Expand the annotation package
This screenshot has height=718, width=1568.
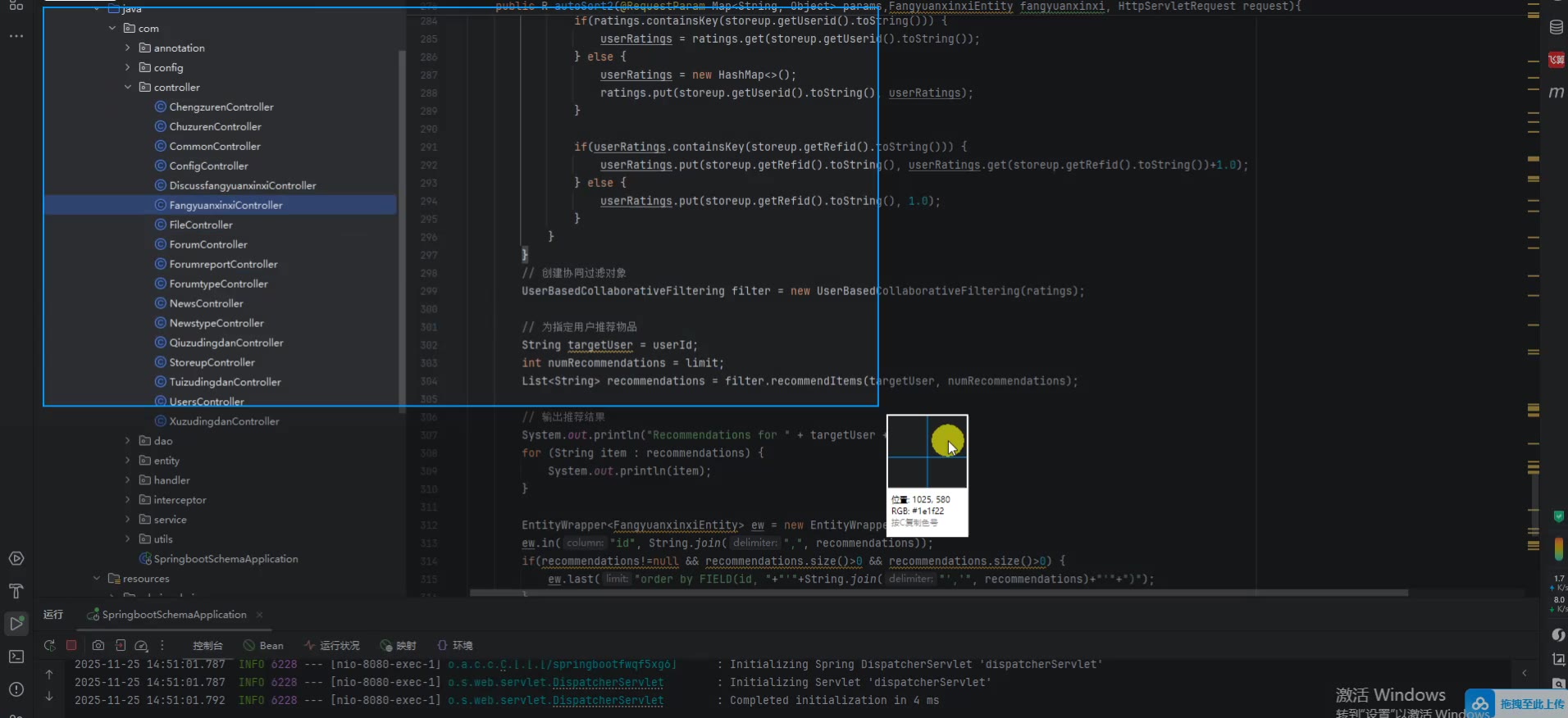coord(128,48)
